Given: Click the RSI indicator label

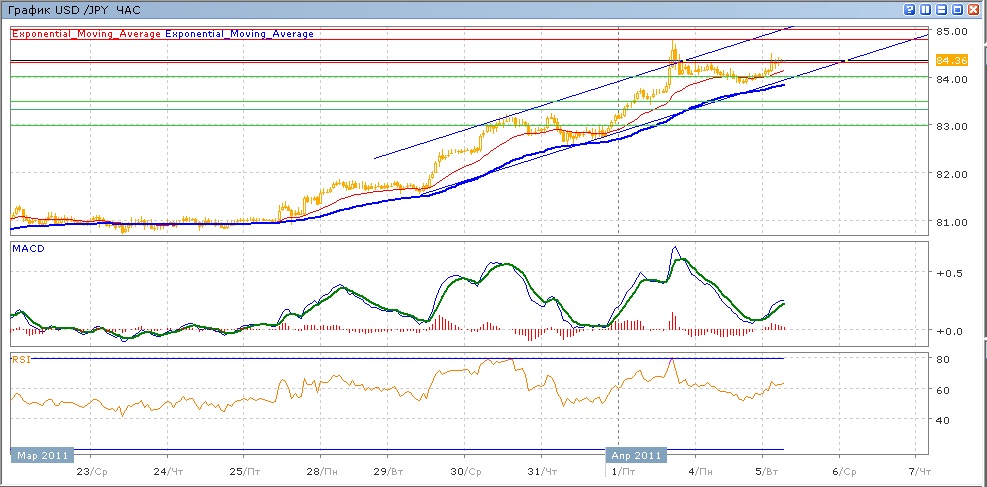Looking at the screenshot, I should (x=20, y=358).
